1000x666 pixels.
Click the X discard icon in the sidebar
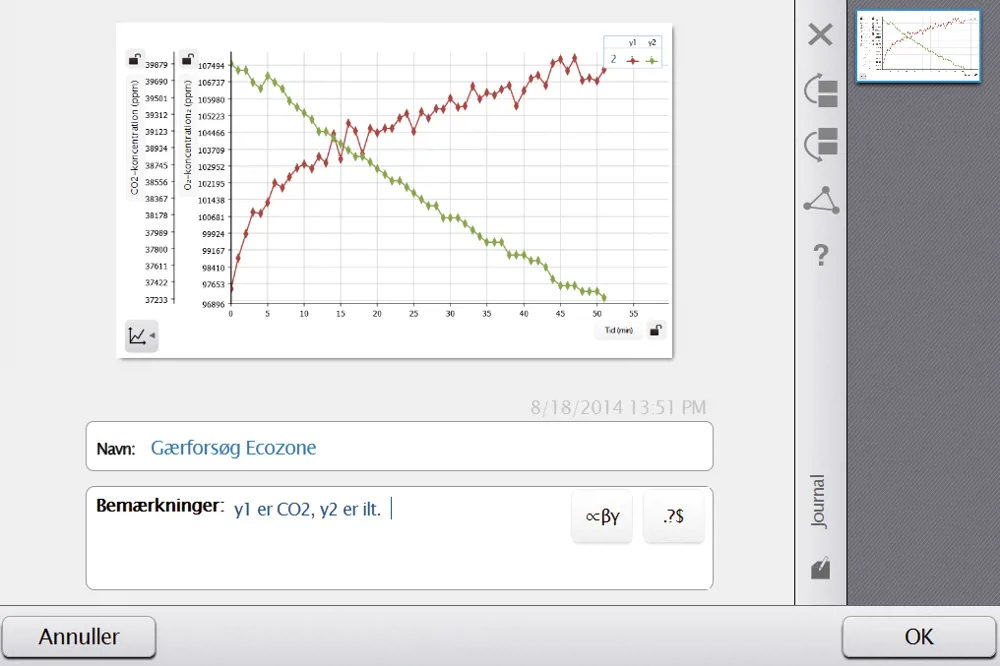[x=819, y=34]
